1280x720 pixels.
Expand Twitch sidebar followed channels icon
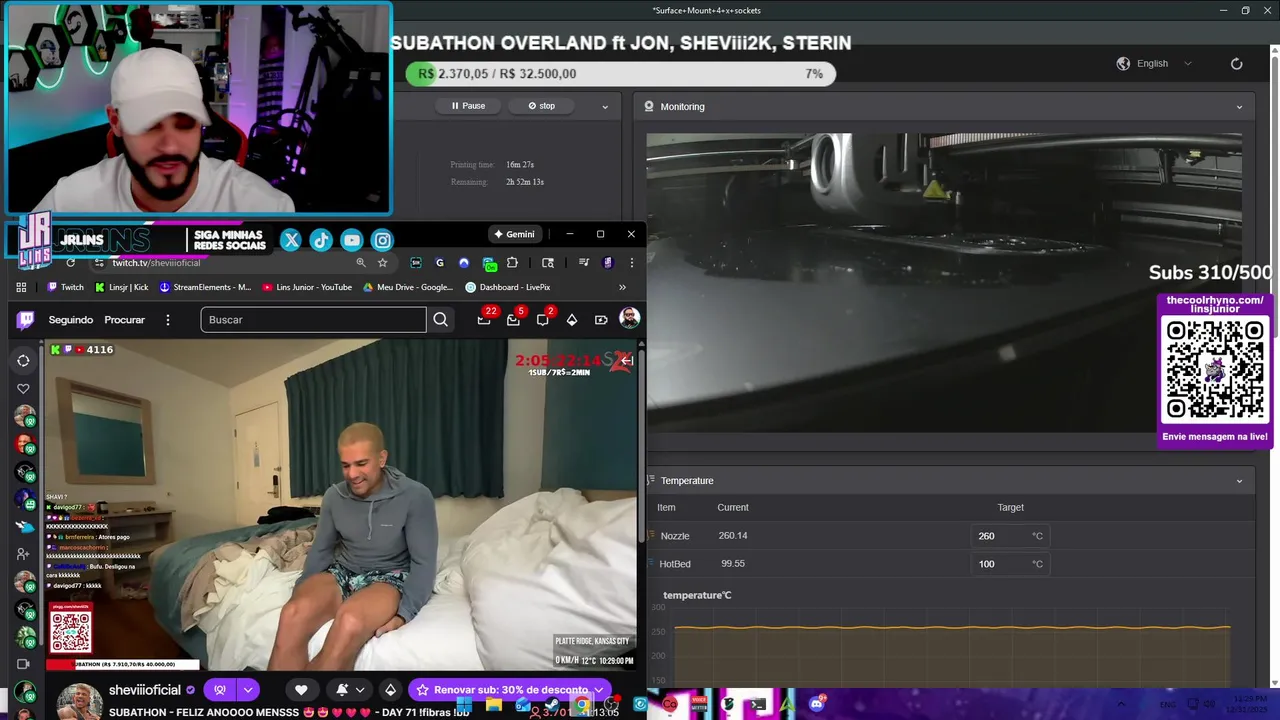point(23,361)
